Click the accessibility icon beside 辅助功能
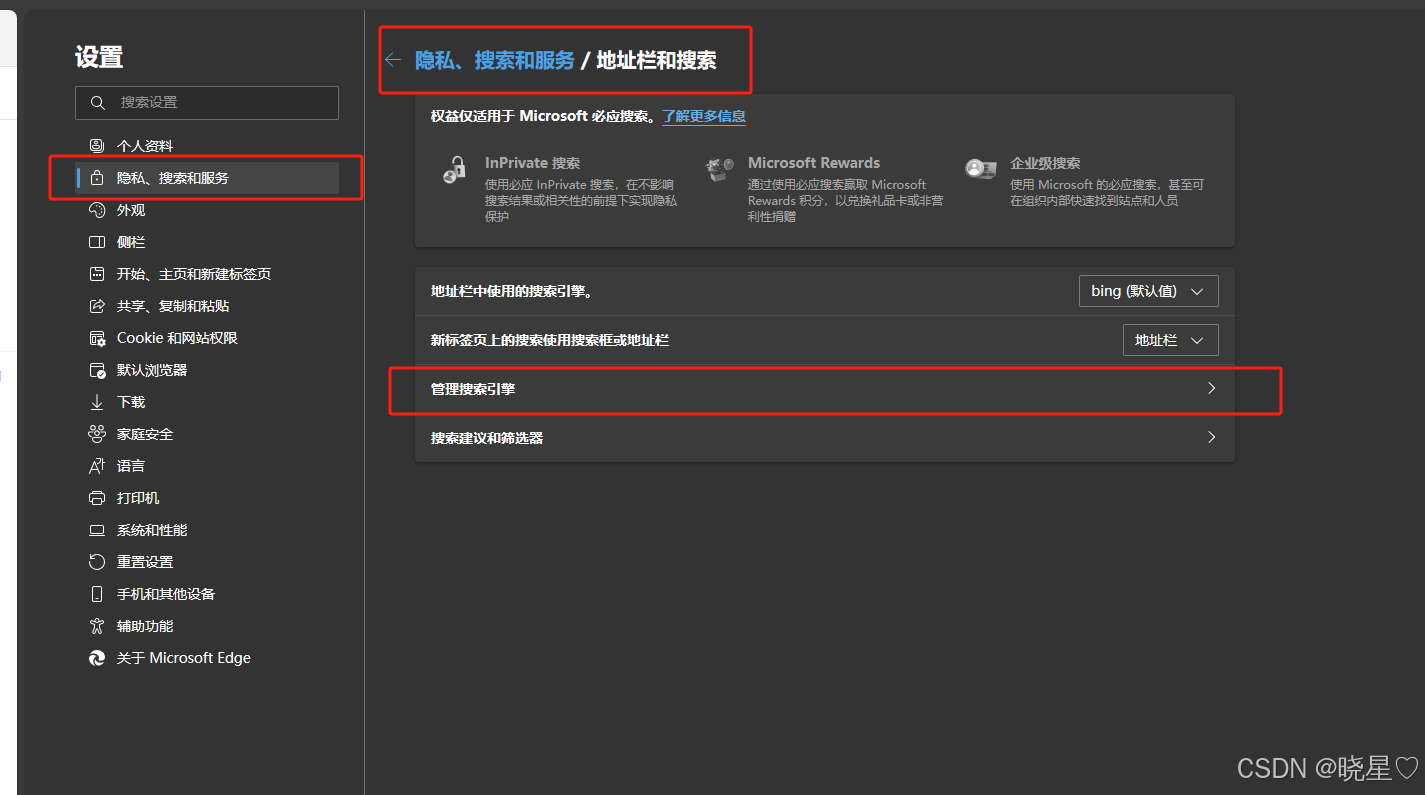The image size is (1425, 795). (x=97, y=626)
